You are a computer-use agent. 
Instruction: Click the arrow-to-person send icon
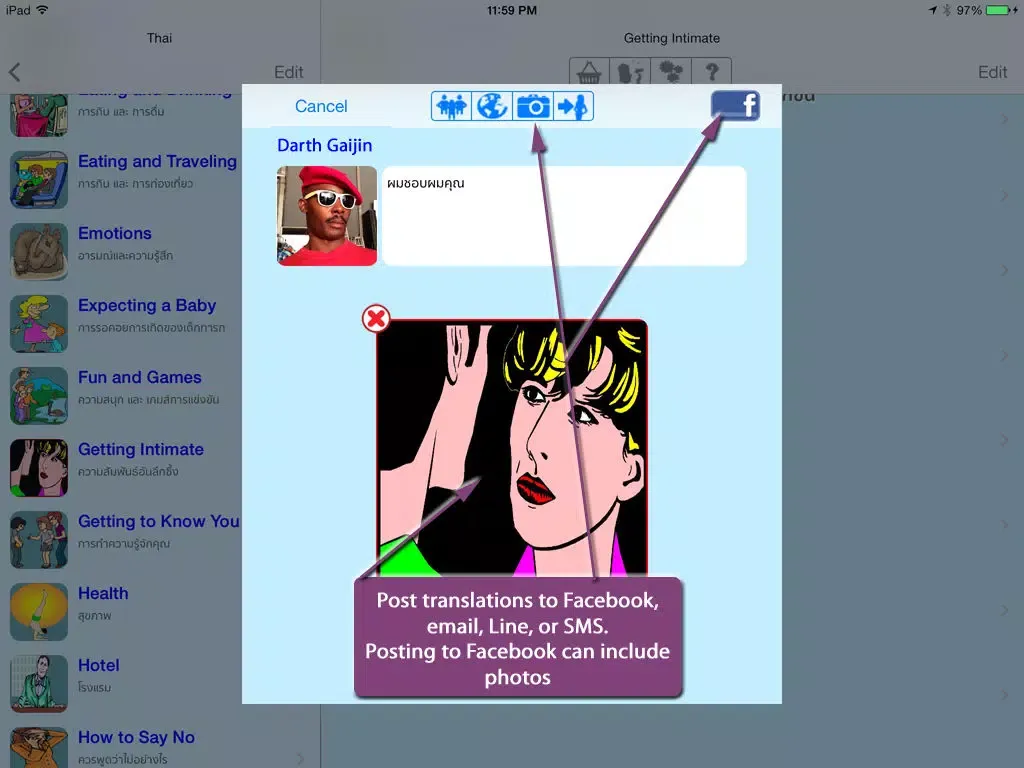tap(573, 106)
